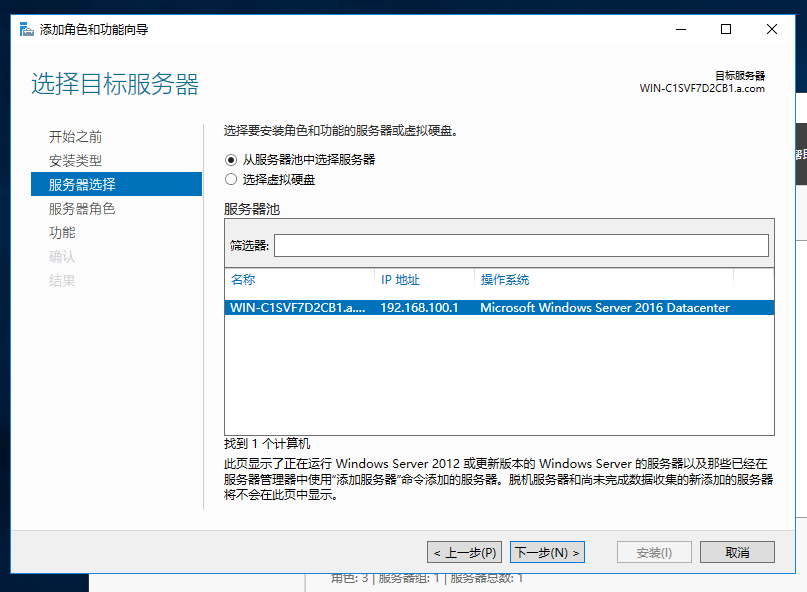The image size is (807, 592).
Task: Select server row WIN-C1SVF7D2CB1
Action: [499, 308]
